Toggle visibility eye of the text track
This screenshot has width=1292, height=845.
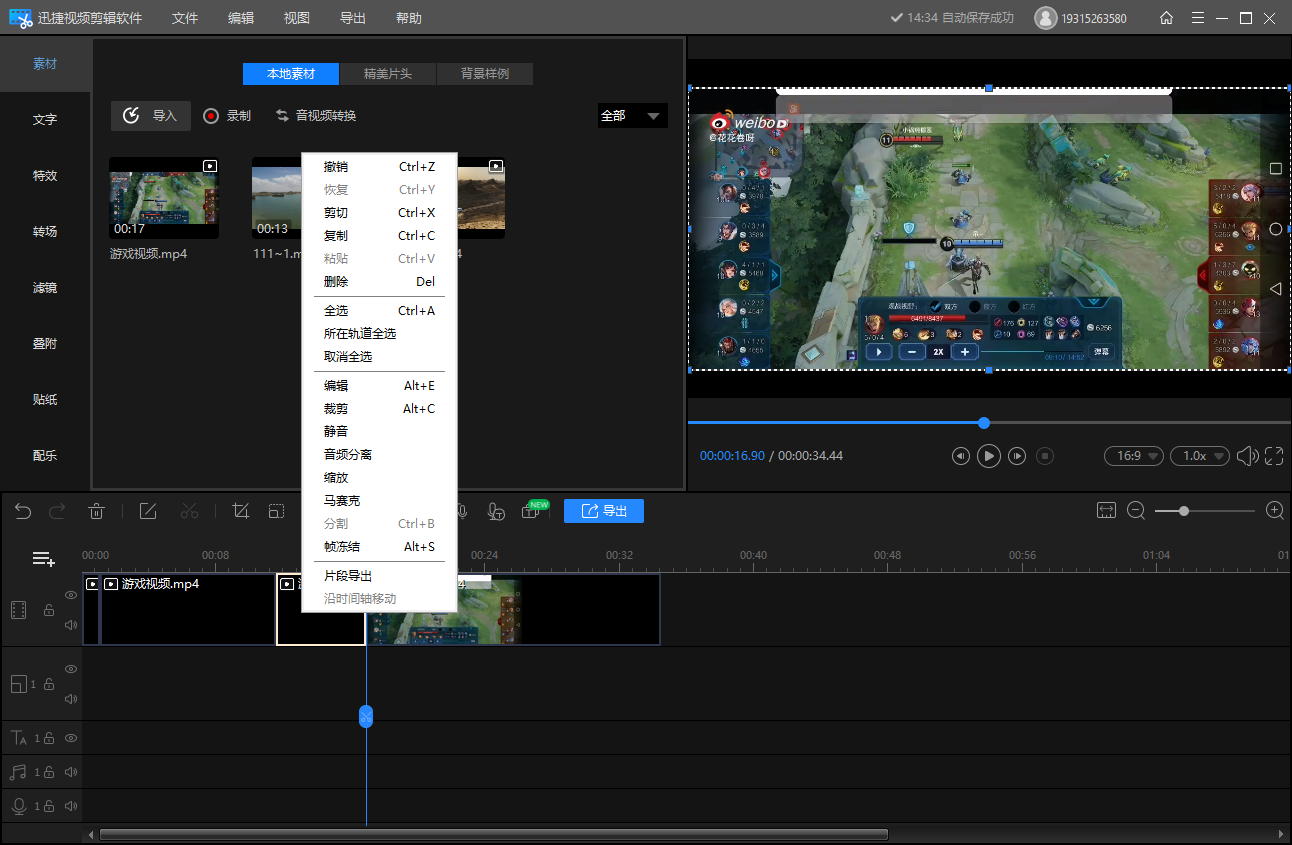[x=71, y=738]
